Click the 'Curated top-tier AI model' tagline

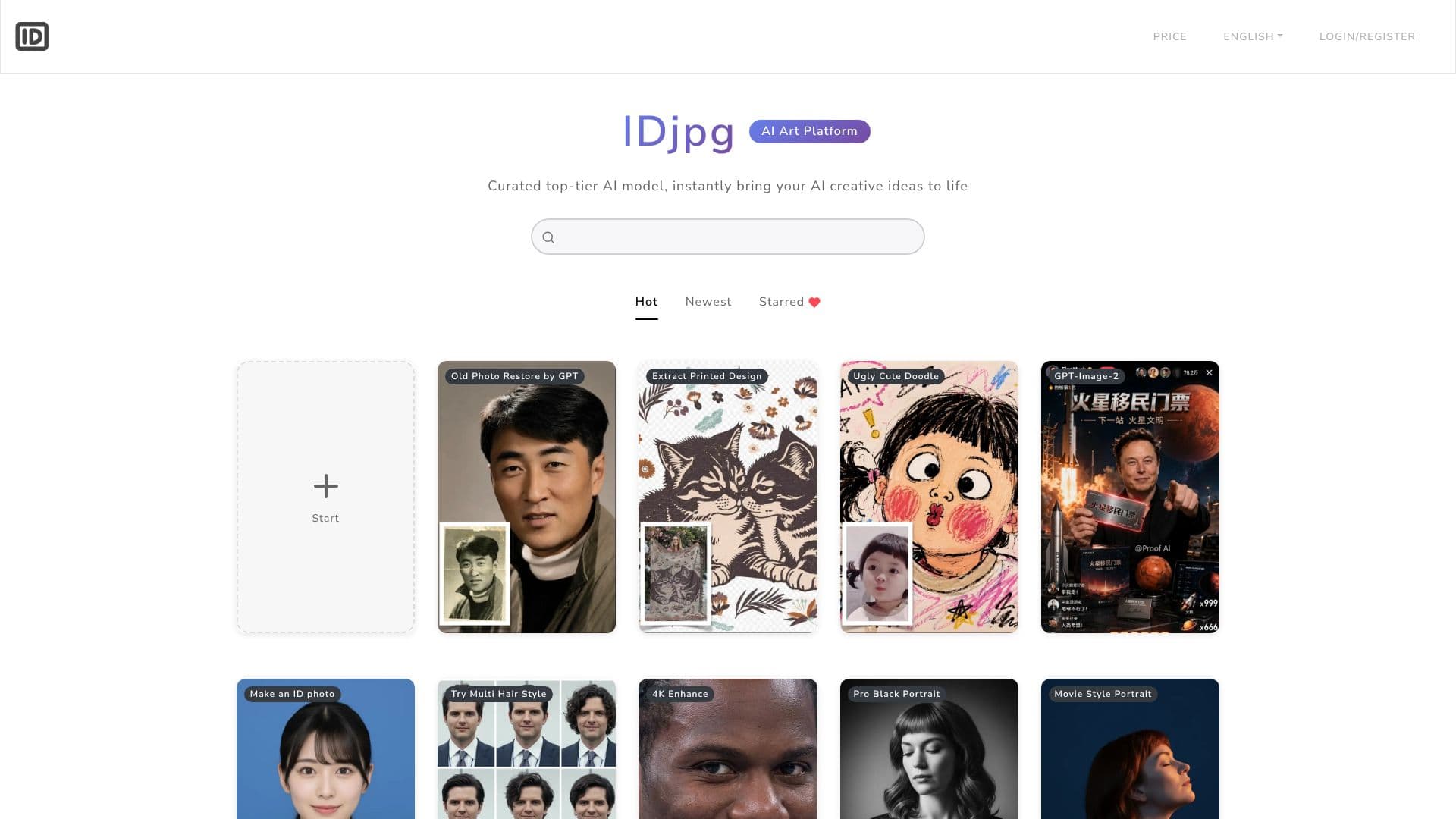click(x=727, y=186)
